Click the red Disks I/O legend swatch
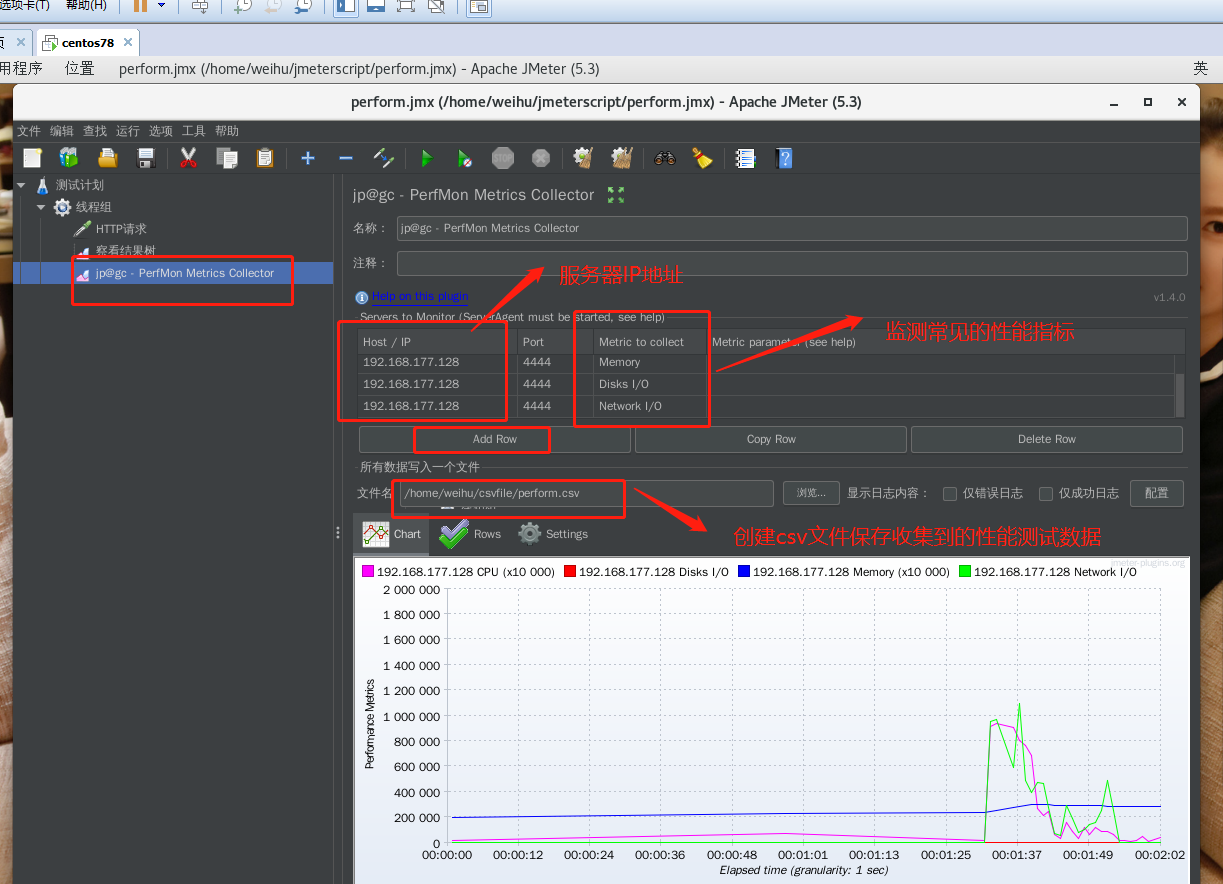Image resolution: width=1223 pixels, height=884 pixels. point(570,572)
